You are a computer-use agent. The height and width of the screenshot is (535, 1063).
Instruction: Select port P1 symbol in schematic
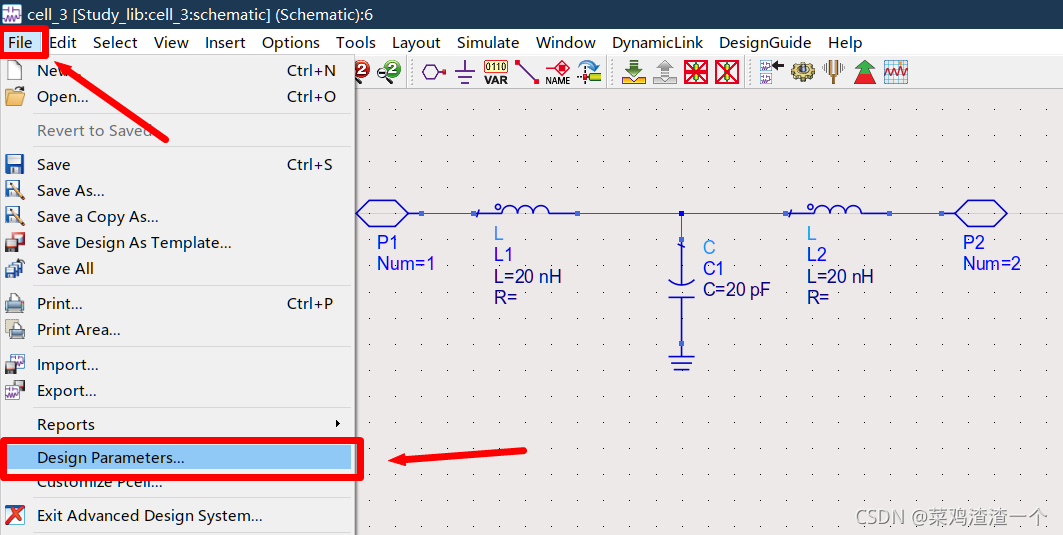click(382, 213)
